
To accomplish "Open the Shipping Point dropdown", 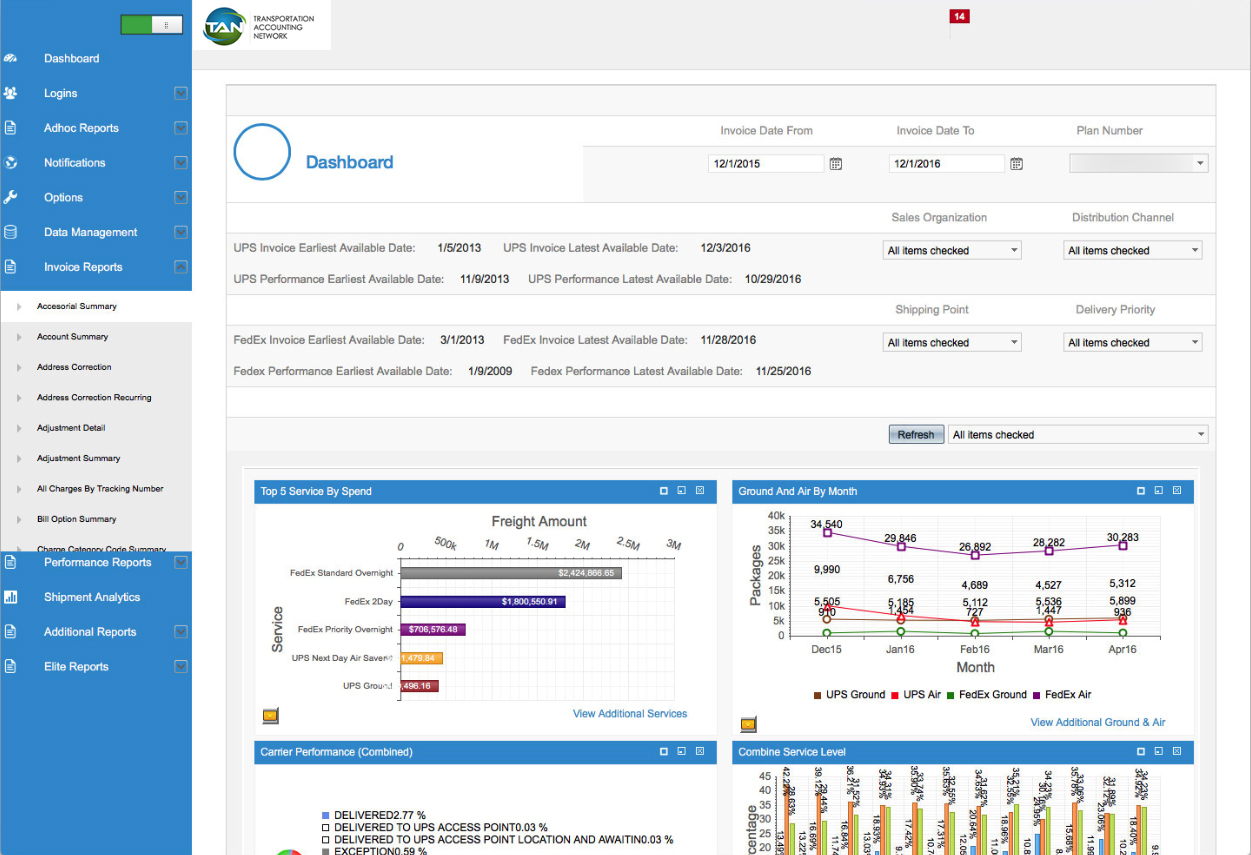I will point(952,343).
